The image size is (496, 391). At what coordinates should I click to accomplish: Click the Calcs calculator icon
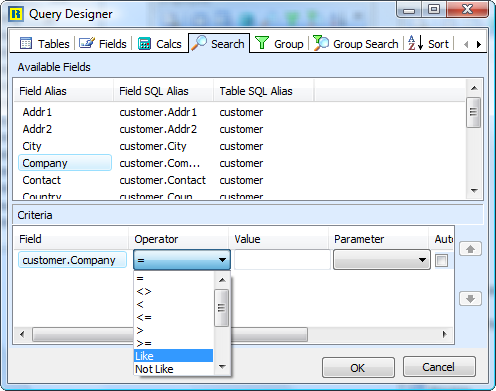144,43
